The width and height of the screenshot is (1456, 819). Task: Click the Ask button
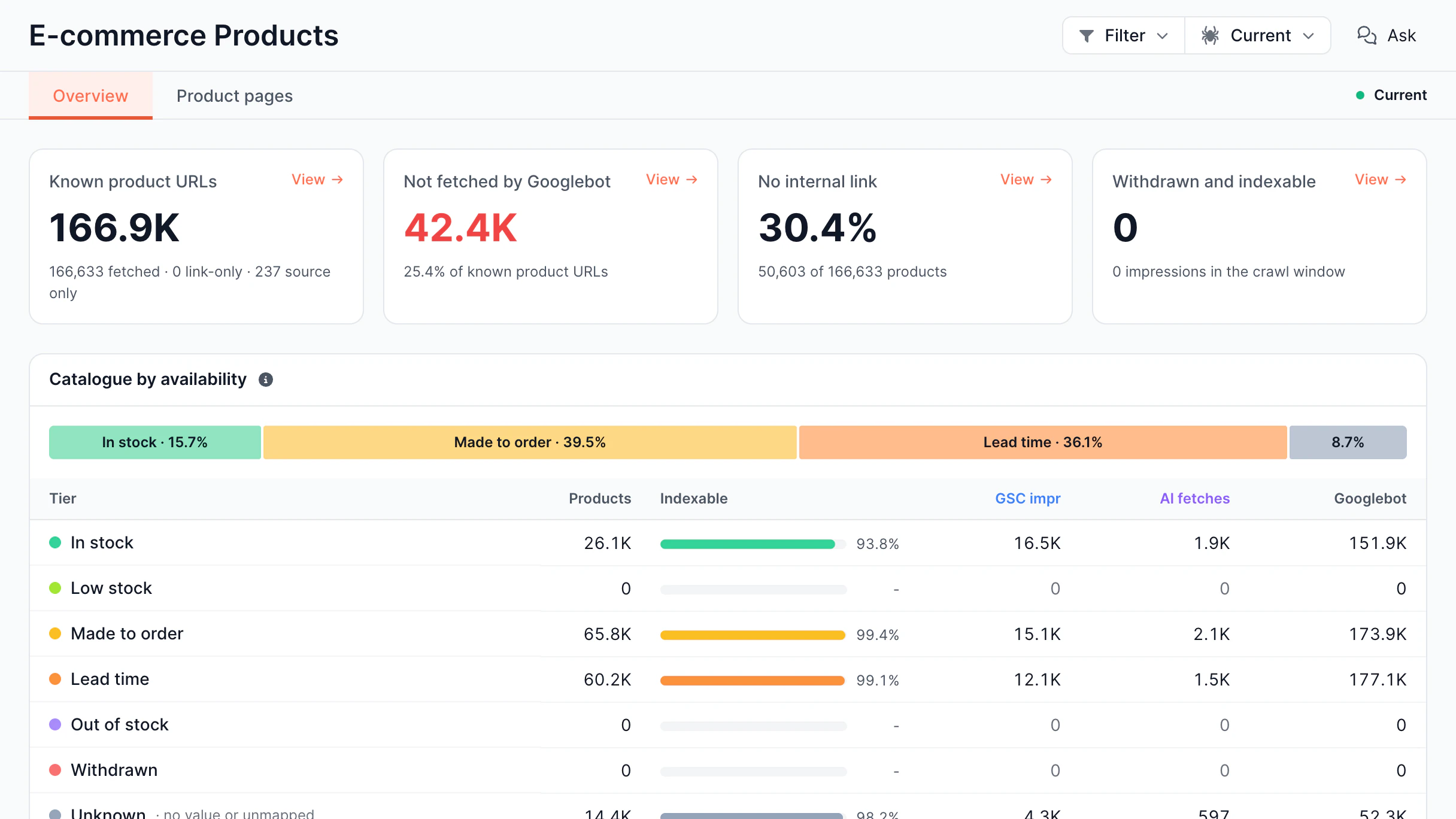(x=1386, y=35)
